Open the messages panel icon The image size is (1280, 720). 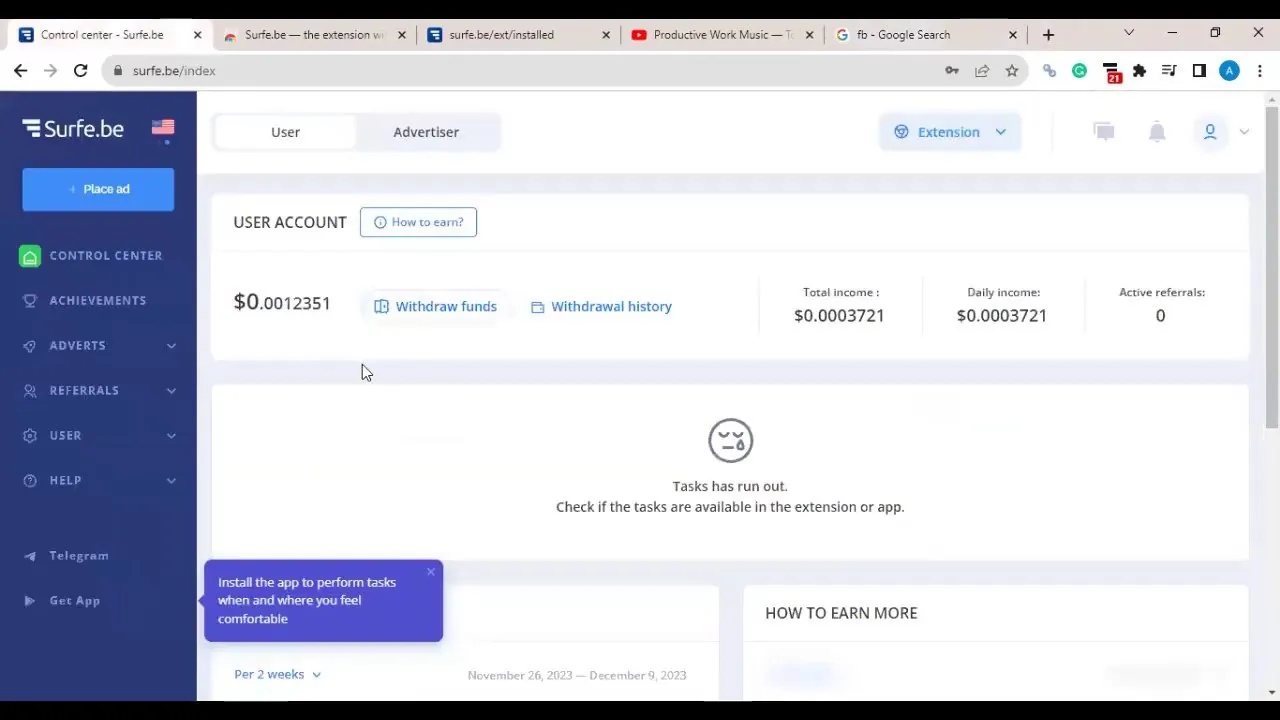click(x=1103, y=131)
